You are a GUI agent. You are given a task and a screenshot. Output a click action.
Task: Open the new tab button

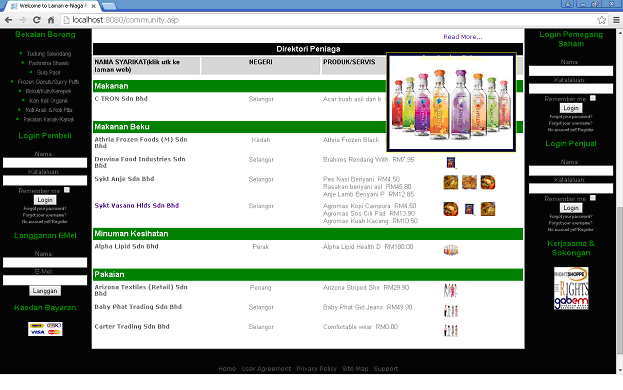pyautogui.click(x=108, y=6)
